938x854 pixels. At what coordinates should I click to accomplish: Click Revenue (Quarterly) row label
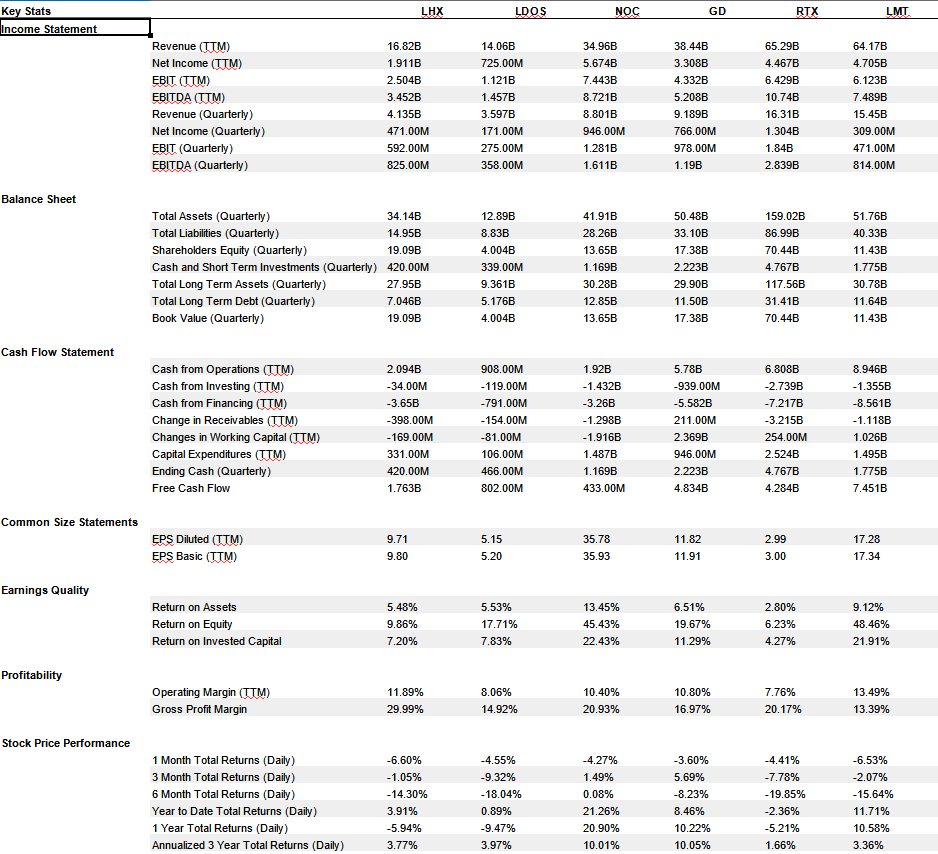[202, 114]
